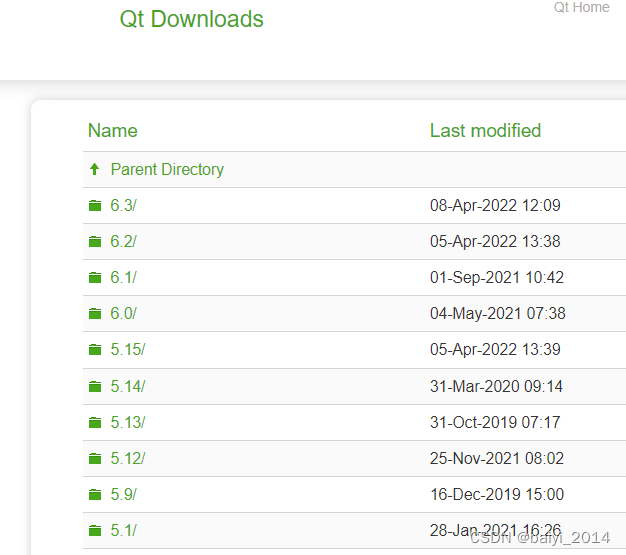Click the folder icon for 6.0/
The image size is (626, 555).
click(95, 313)
